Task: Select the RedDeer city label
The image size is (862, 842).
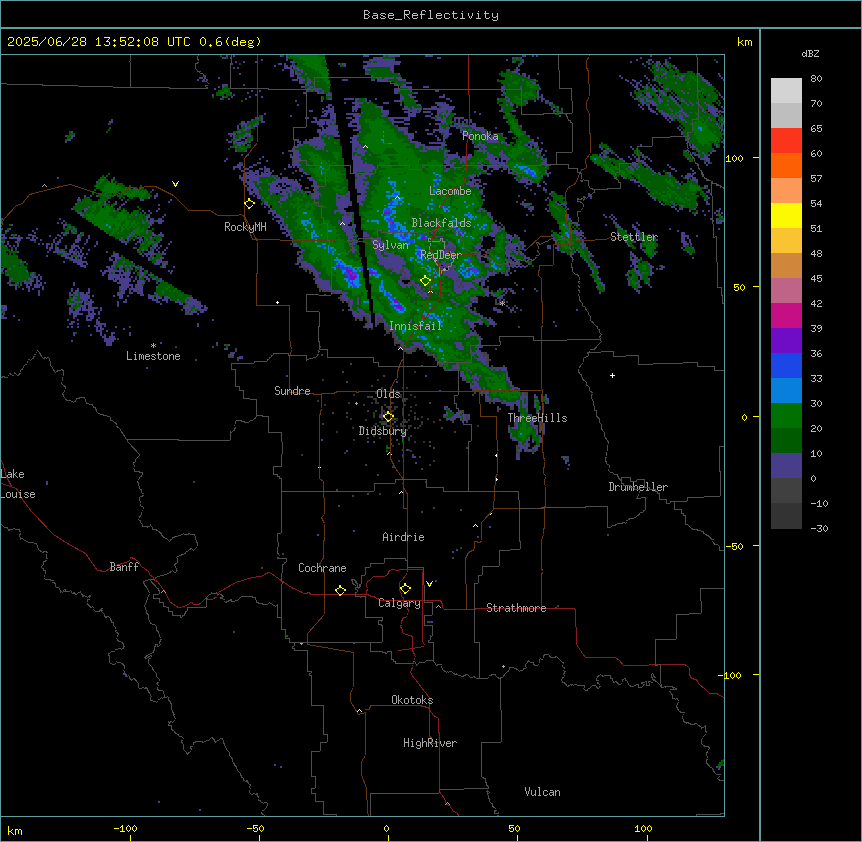Action: [x=441, y=255]
